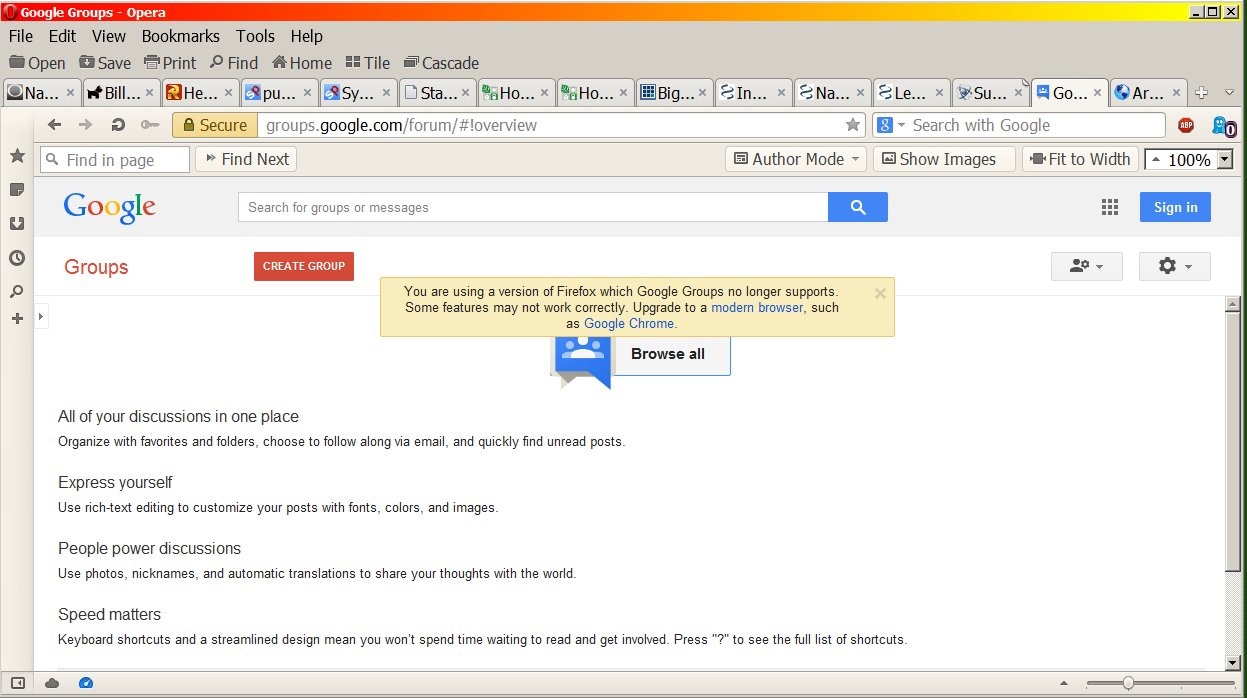This screenshot has width=1247, height=698.
Task: Toggle Fit to Width
Action: 1080,159
